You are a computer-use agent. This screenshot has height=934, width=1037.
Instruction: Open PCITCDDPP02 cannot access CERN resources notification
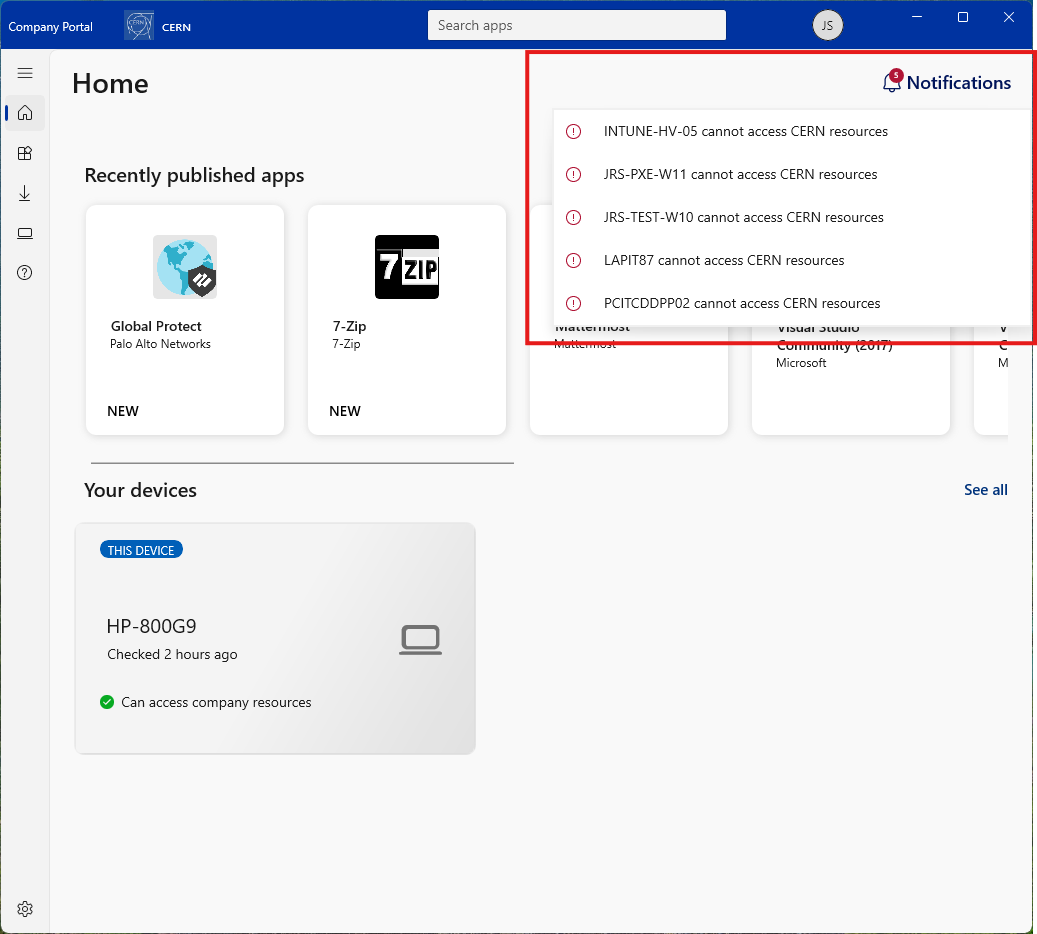(x=792, y=304)
